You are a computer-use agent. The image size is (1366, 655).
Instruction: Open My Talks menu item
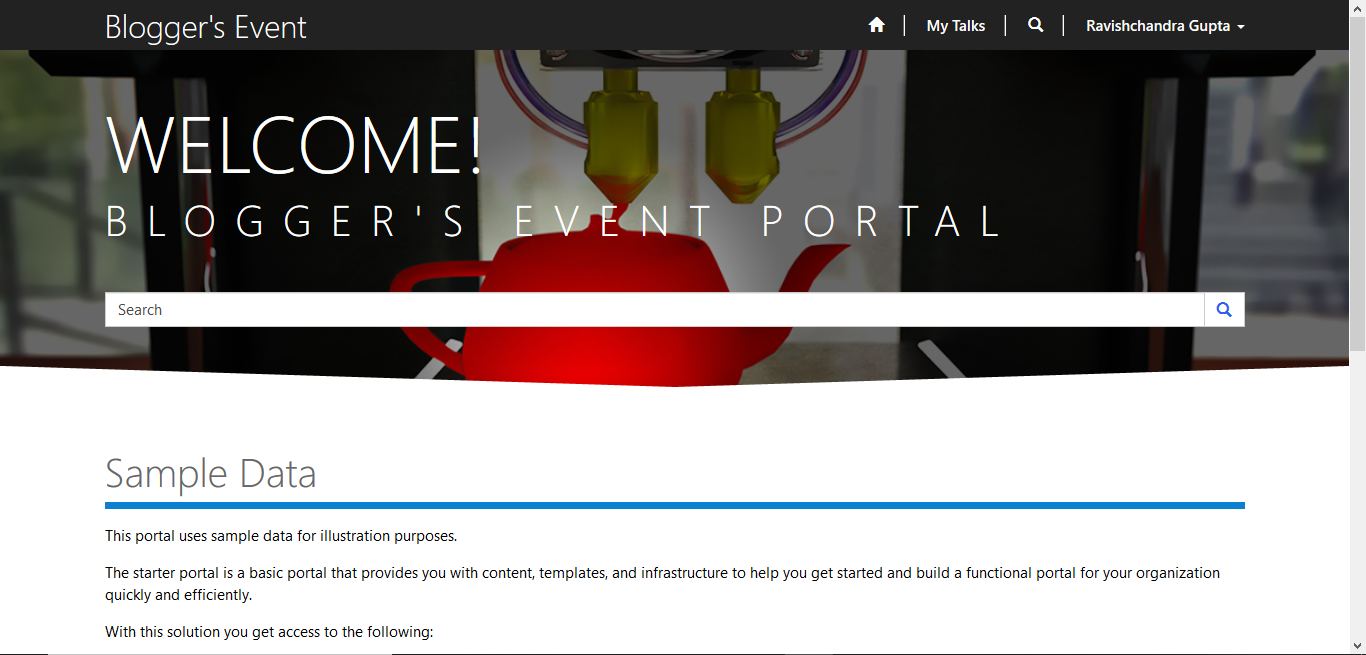[x=956, y=26]
